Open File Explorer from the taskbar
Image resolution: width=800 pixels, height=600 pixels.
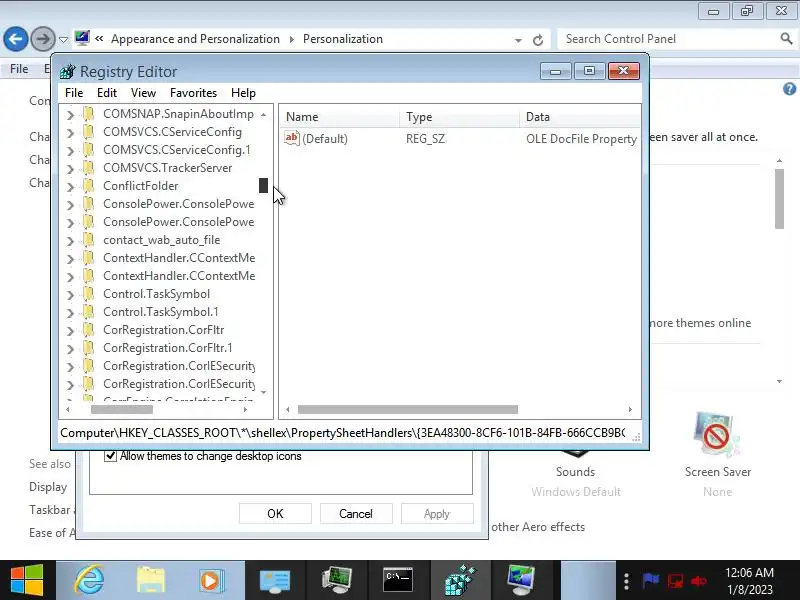(x=151, y=580)
